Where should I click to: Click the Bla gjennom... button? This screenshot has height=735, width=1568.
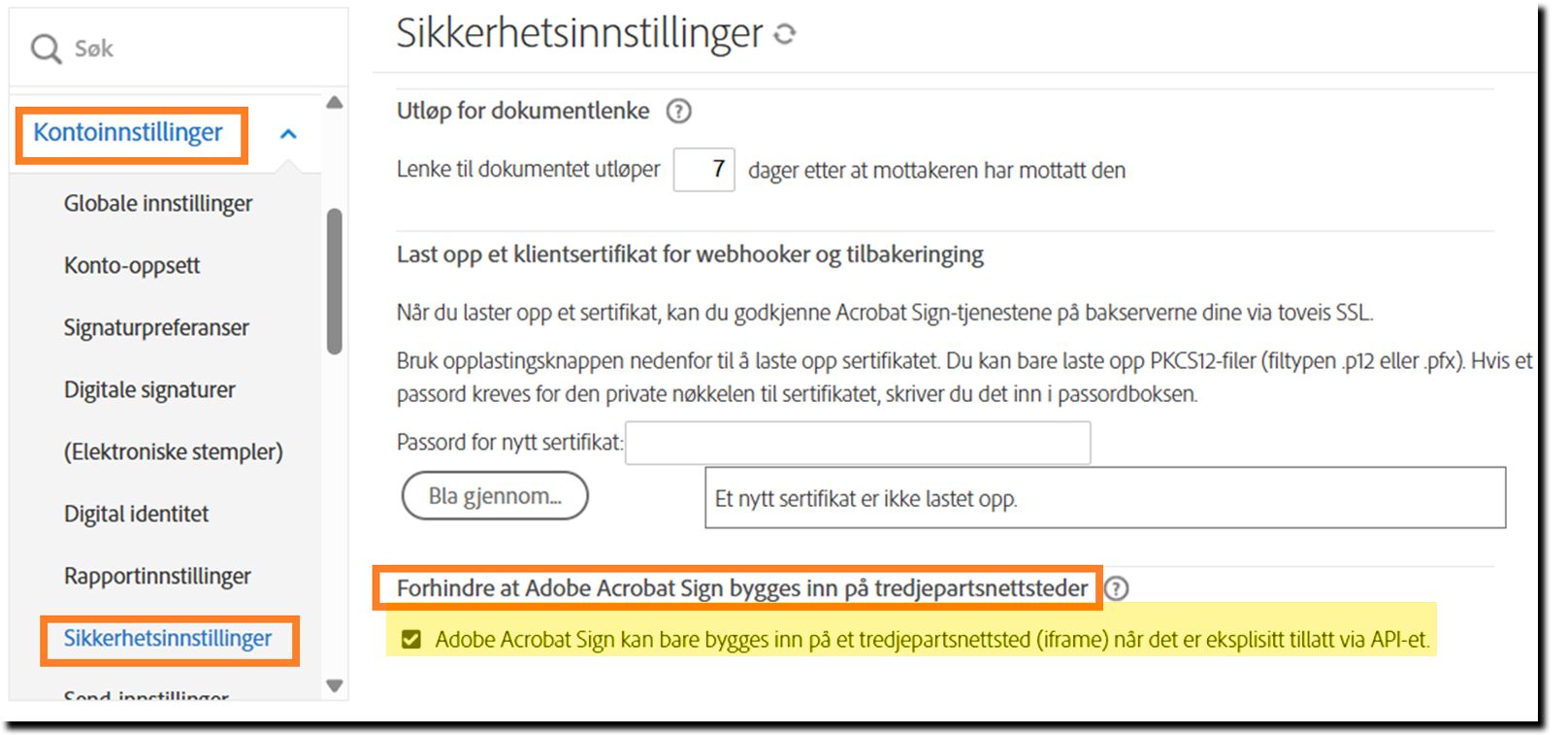coord(495,496)
